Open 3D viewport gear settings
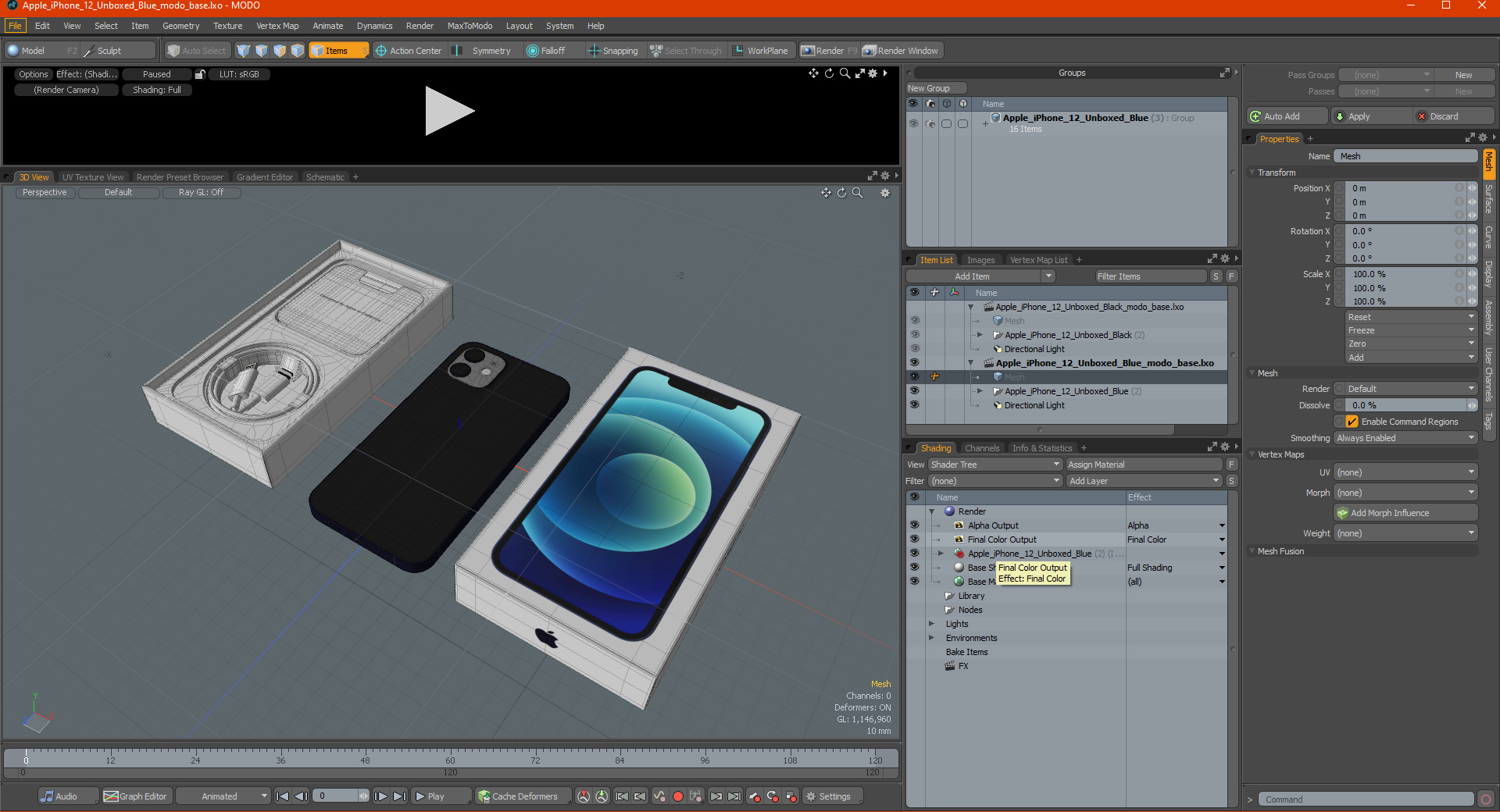Image resolution: width=1500 pixels, height=812 pixels. tap(885, 193)
